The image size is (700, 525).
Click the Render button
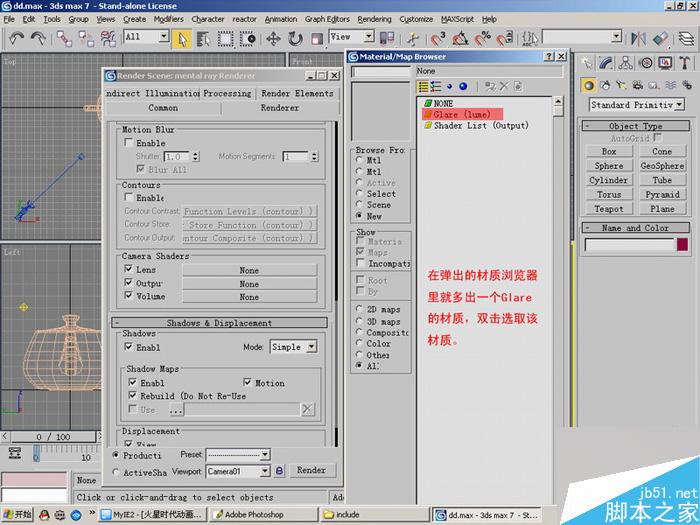tap(312, 470)
